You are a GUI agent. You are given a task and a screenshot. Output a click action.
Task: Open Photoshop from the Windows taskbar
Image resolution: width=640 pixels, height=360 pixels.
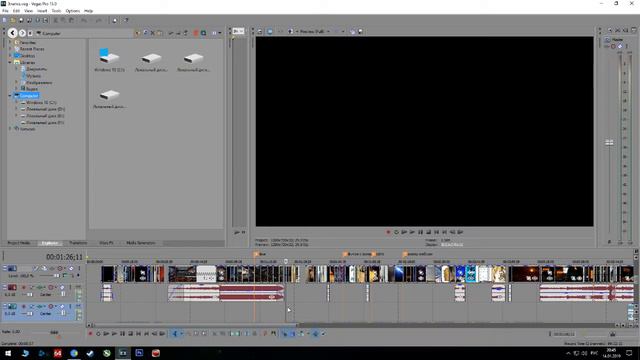pyautogui.click(x=139, y=353)
